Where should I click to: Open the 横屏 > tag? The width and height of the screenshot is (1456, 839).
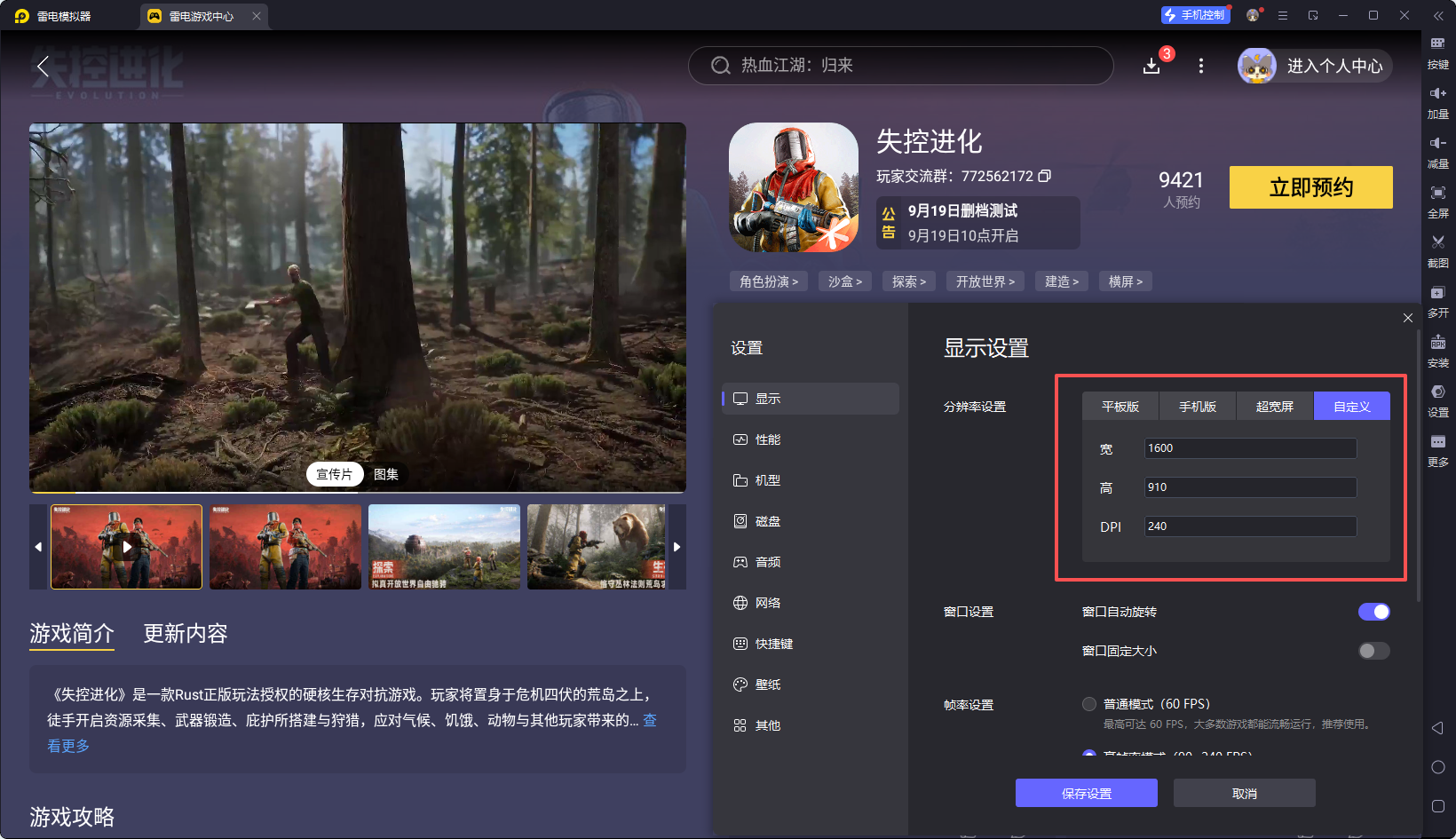(1126, 281)
